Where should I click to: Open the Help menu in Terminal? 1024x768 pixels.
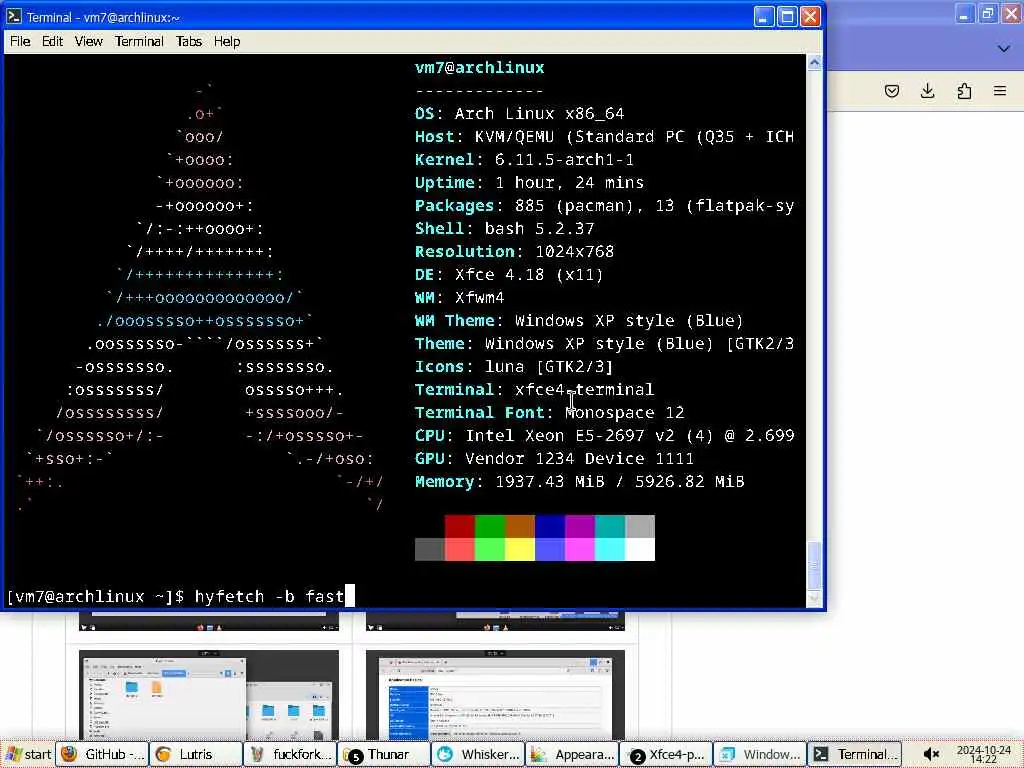(227, 41)
